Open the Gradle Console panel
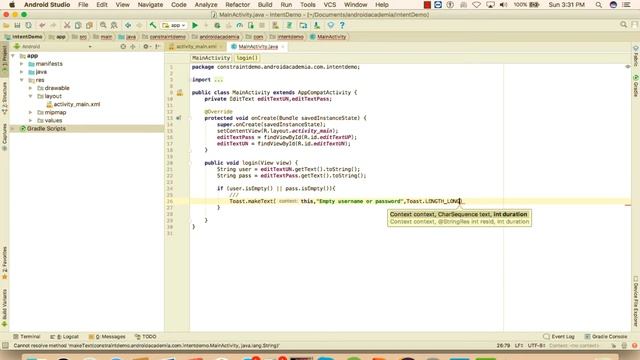The width and height of the screenshot is (640, 360). 606,337
